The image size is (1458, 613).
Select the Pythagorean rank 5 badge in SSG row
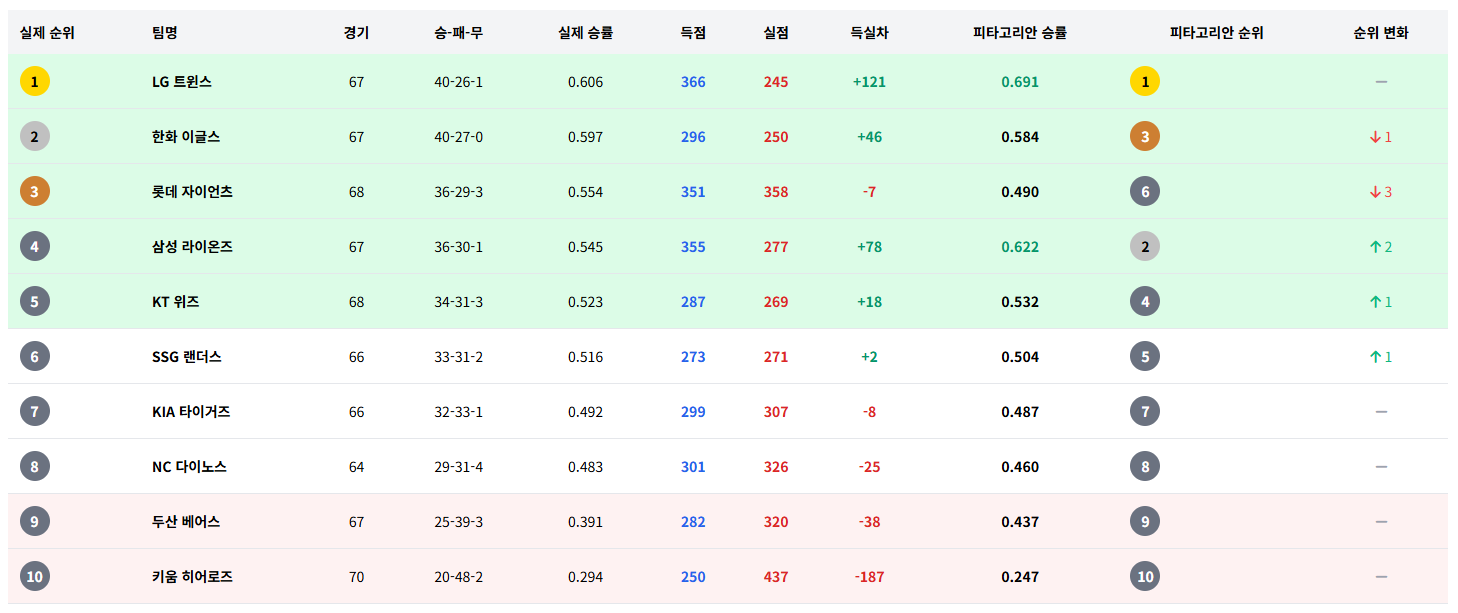(1145, 357)
